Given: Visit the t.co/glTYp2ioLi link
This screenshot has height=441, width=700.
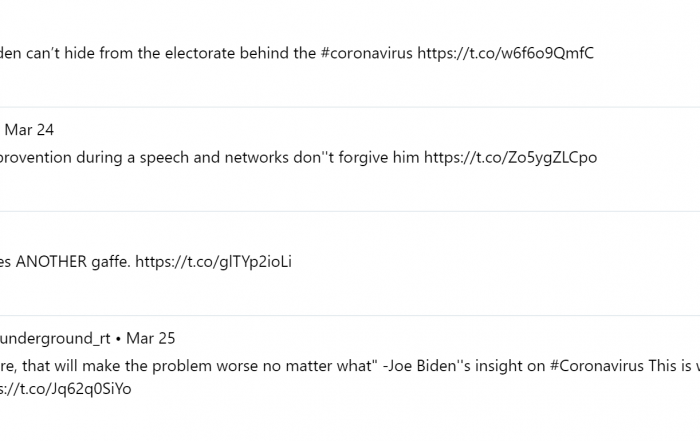Looking at the screenshot, I should (x=213, y=262).
